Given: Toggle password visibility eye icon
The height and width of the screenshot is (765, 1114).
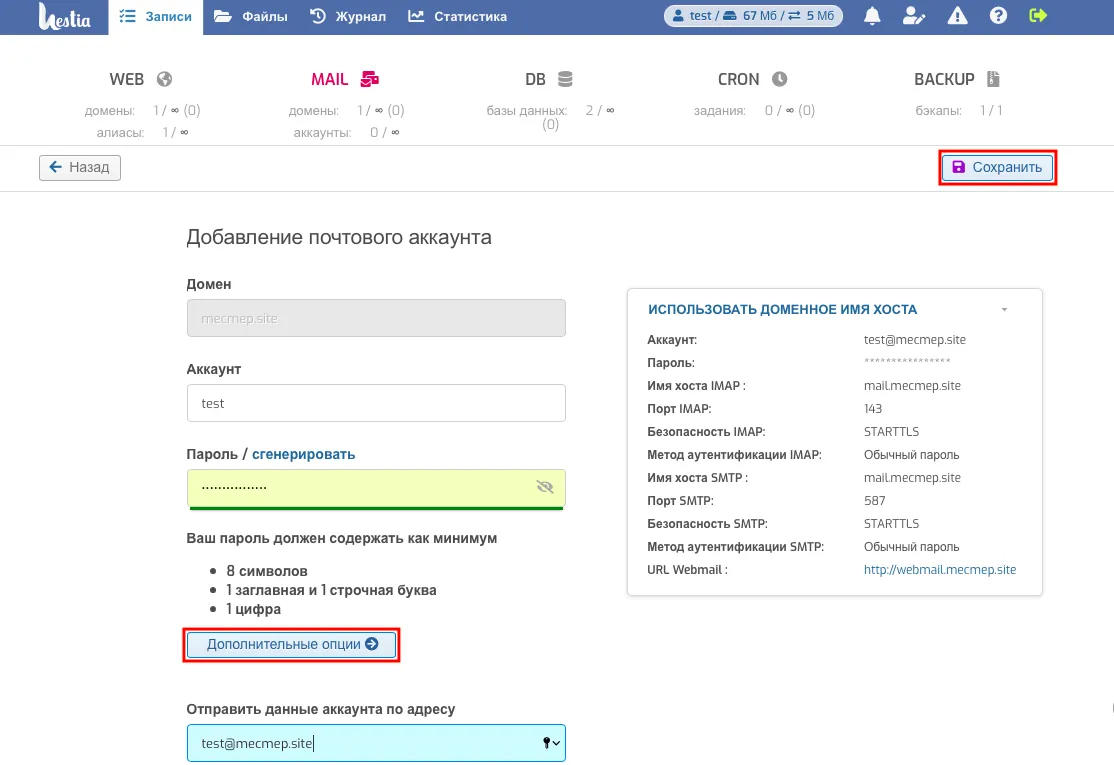Looking at the screenshot, I should pos(545,487).
